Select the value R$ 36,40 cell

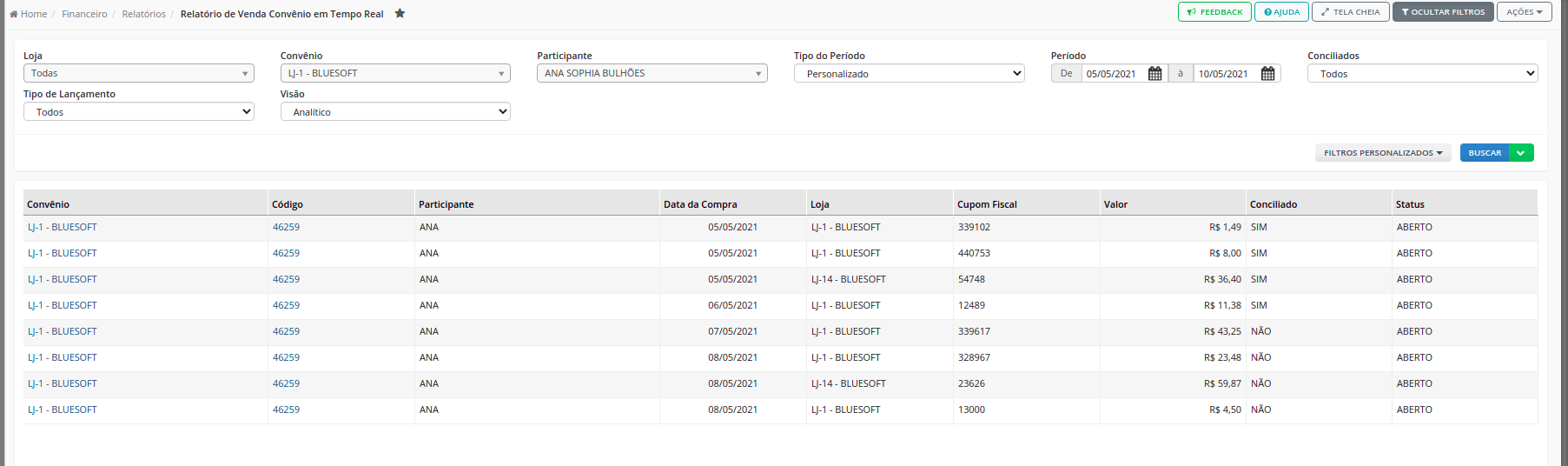[x=1173, y=279]
